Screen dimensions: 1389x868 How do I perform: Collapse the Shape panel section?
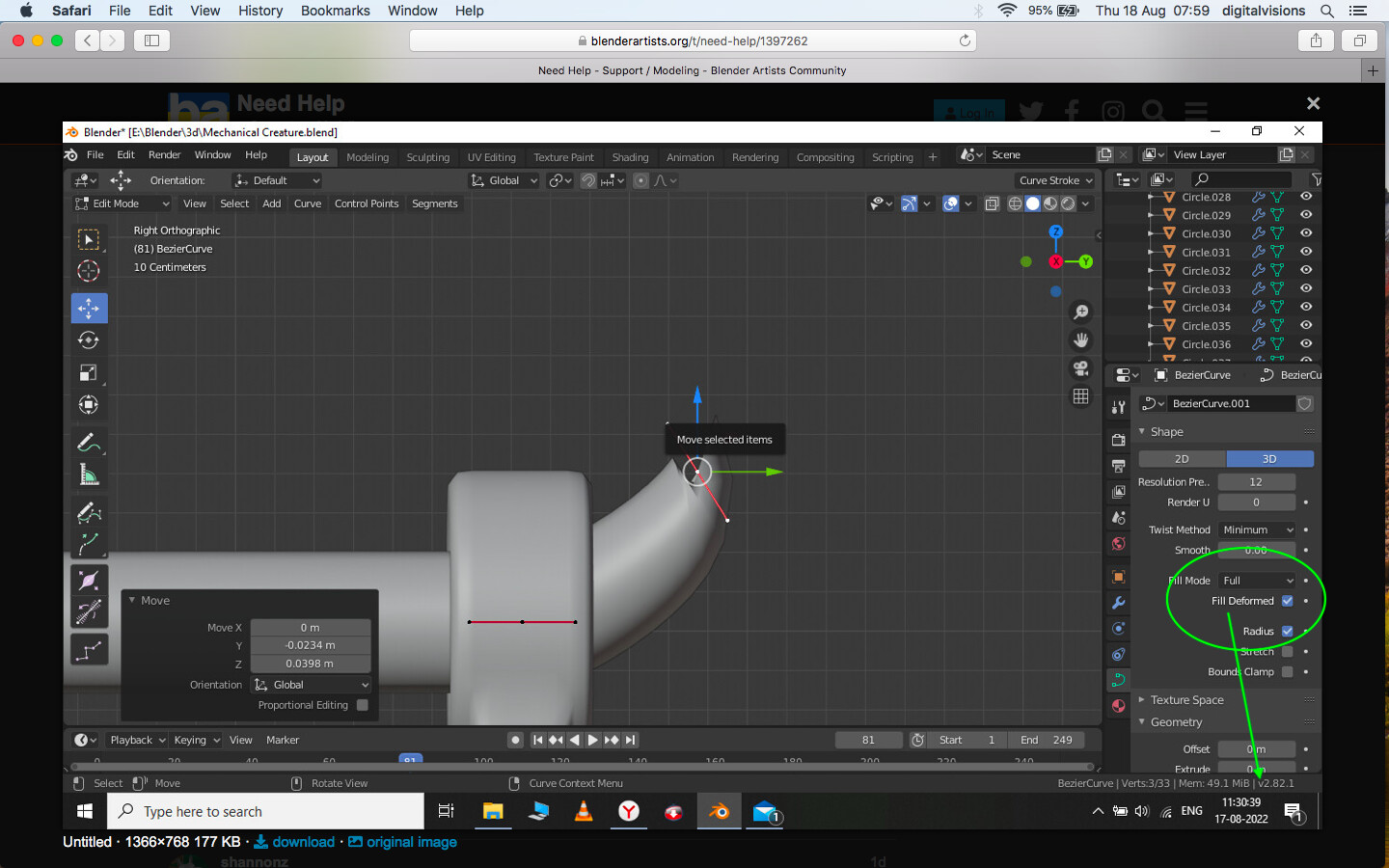click(x=1166, y=432)
